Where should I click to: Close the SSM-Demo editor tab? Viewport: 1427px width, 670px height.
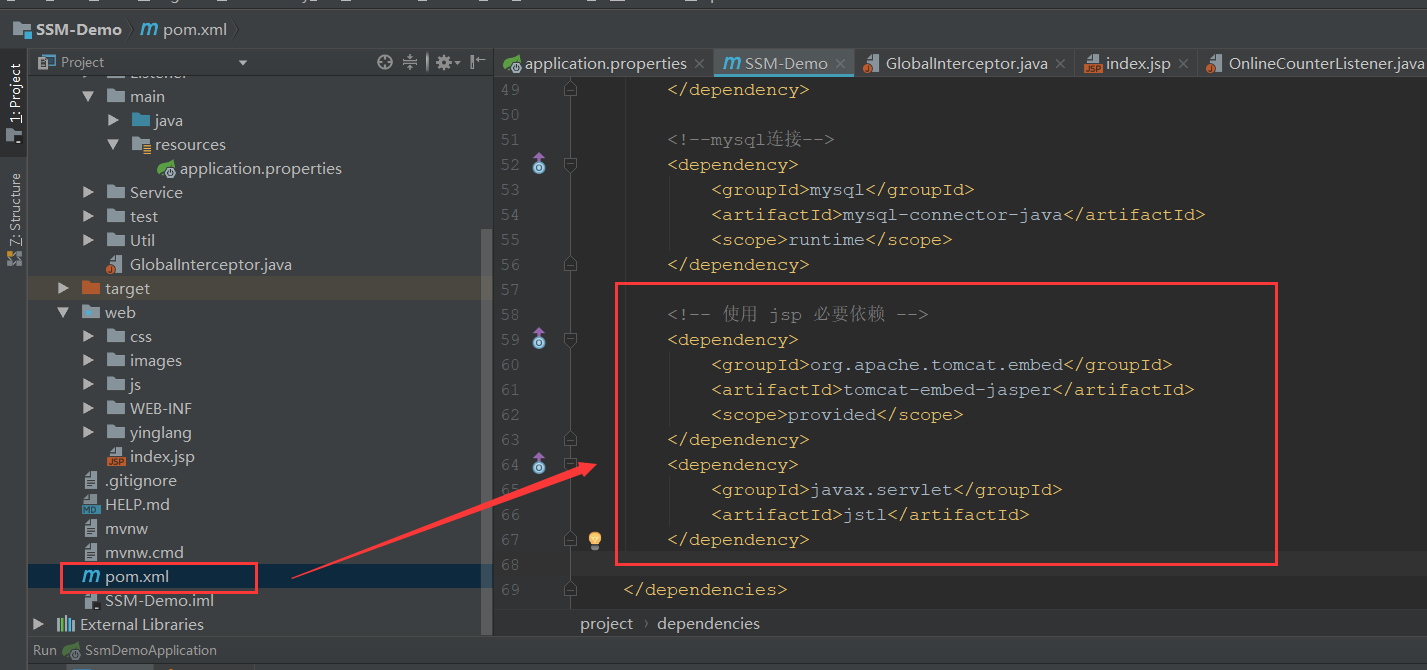[841, 64]
